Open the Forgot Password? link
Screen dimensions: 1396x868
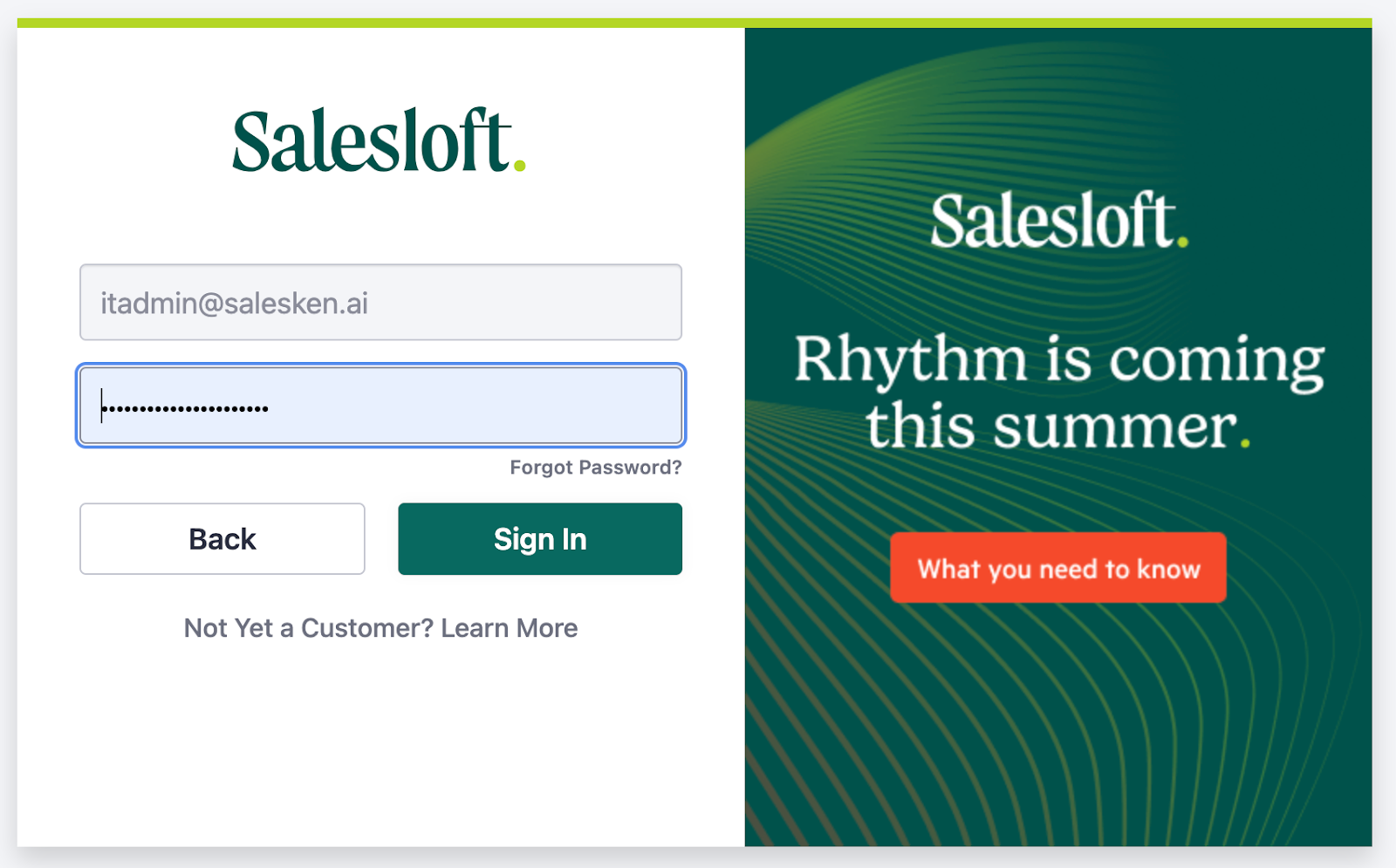(x=596, y=468)
